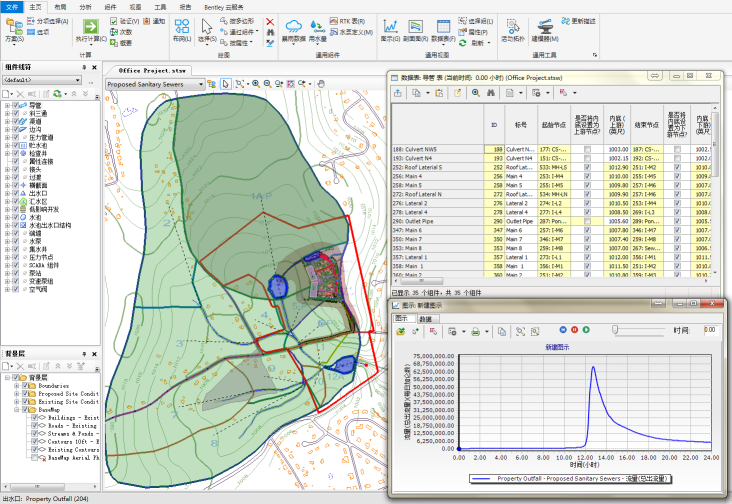The height and width of the screenshot is (504, 732).
Task: Switch to the 布局 ribbon tab
Action: coord(60,7)
